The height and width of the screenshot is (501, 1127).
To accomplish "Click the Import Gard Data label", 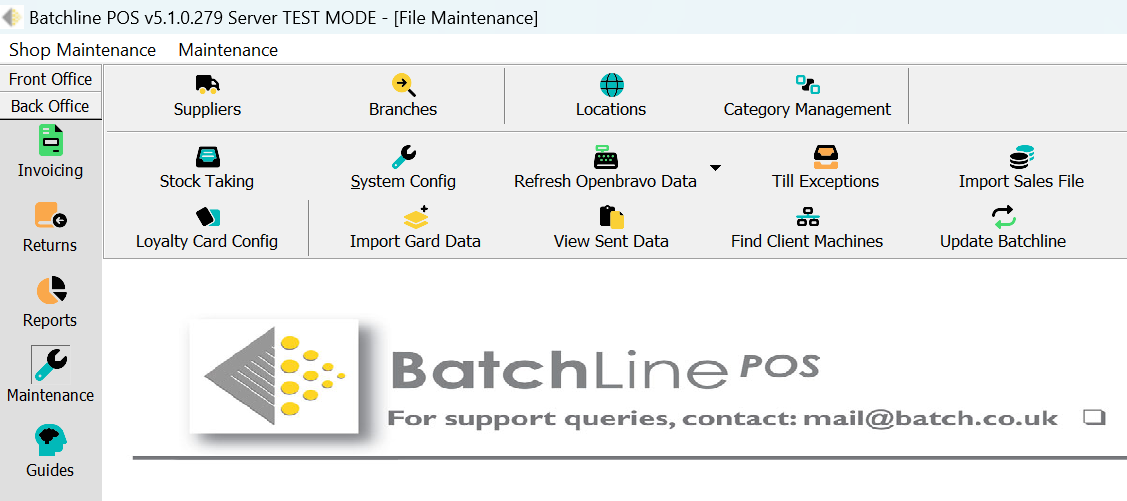I will (415, 241).
